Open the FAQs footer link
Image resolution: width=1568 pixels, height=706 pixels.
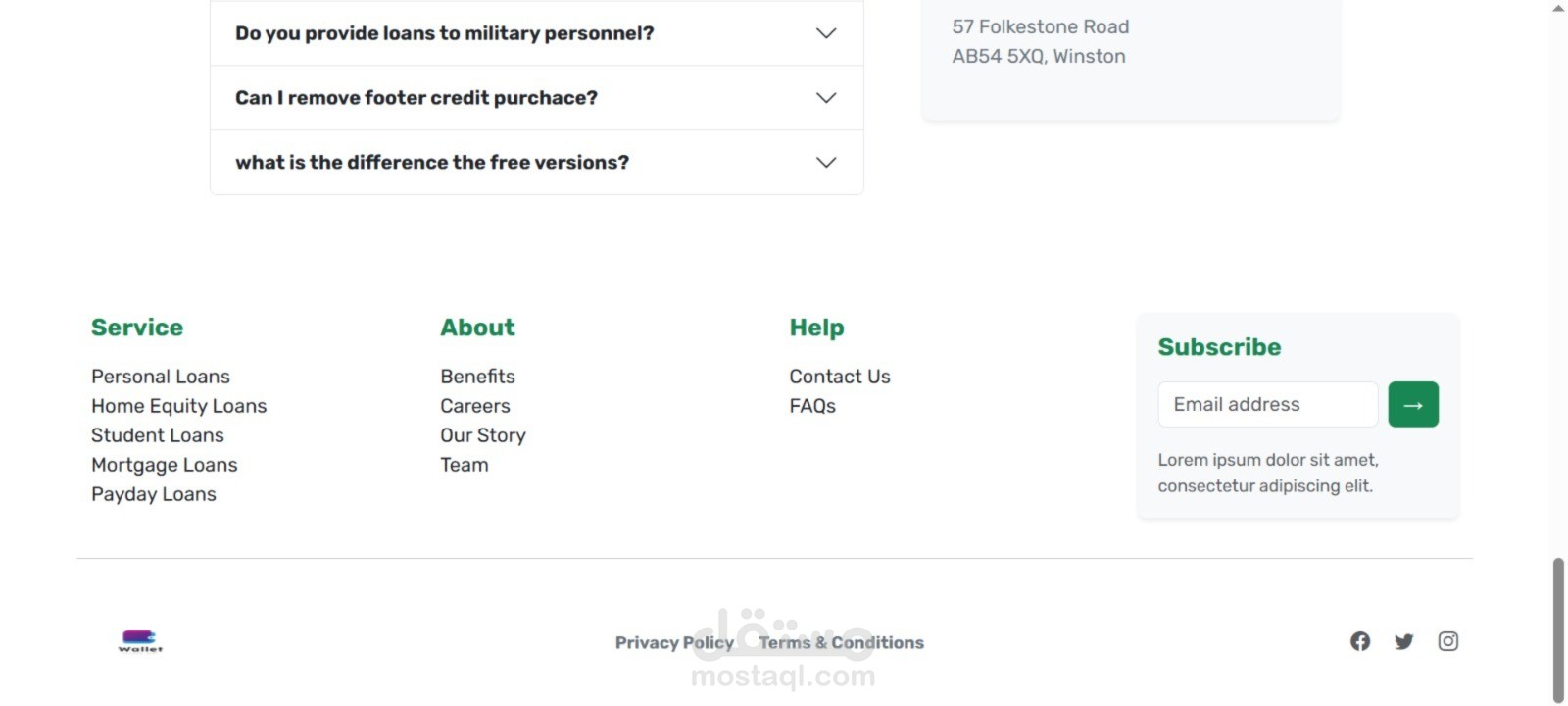click(812, 406)
